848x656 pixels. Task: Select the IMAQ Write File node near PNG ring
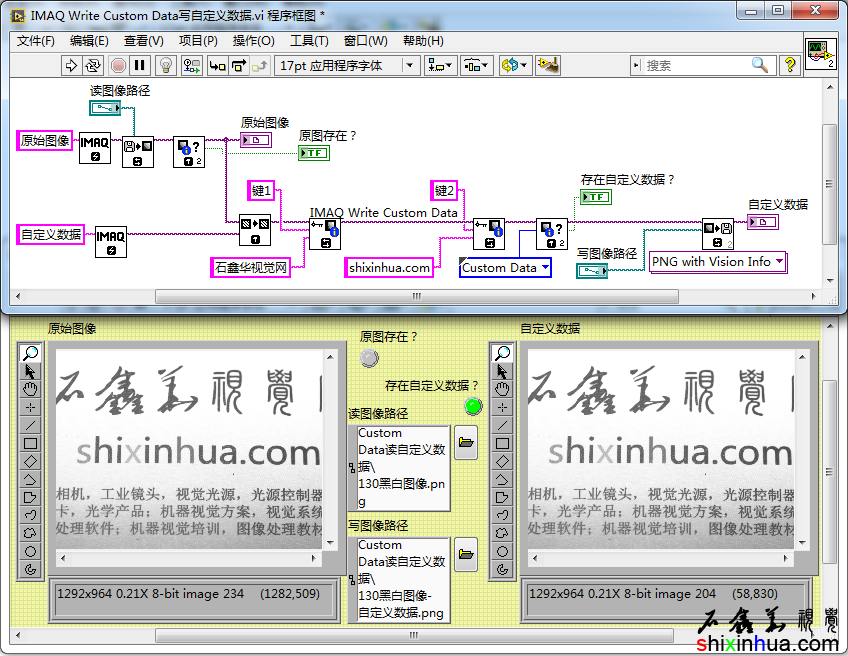pos(718,234)
